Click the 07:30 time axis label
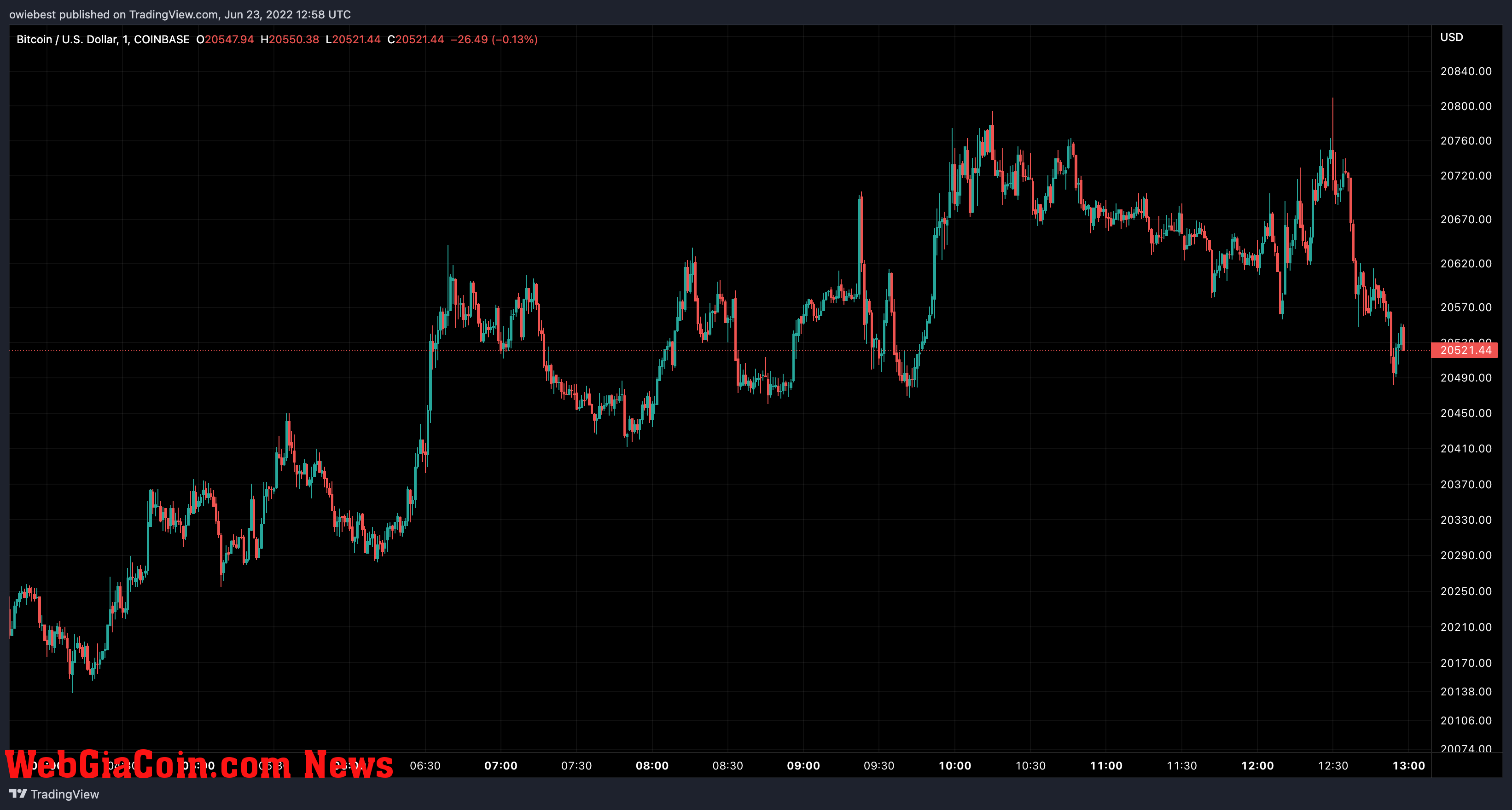The image size is (1512, 810). 576,765
